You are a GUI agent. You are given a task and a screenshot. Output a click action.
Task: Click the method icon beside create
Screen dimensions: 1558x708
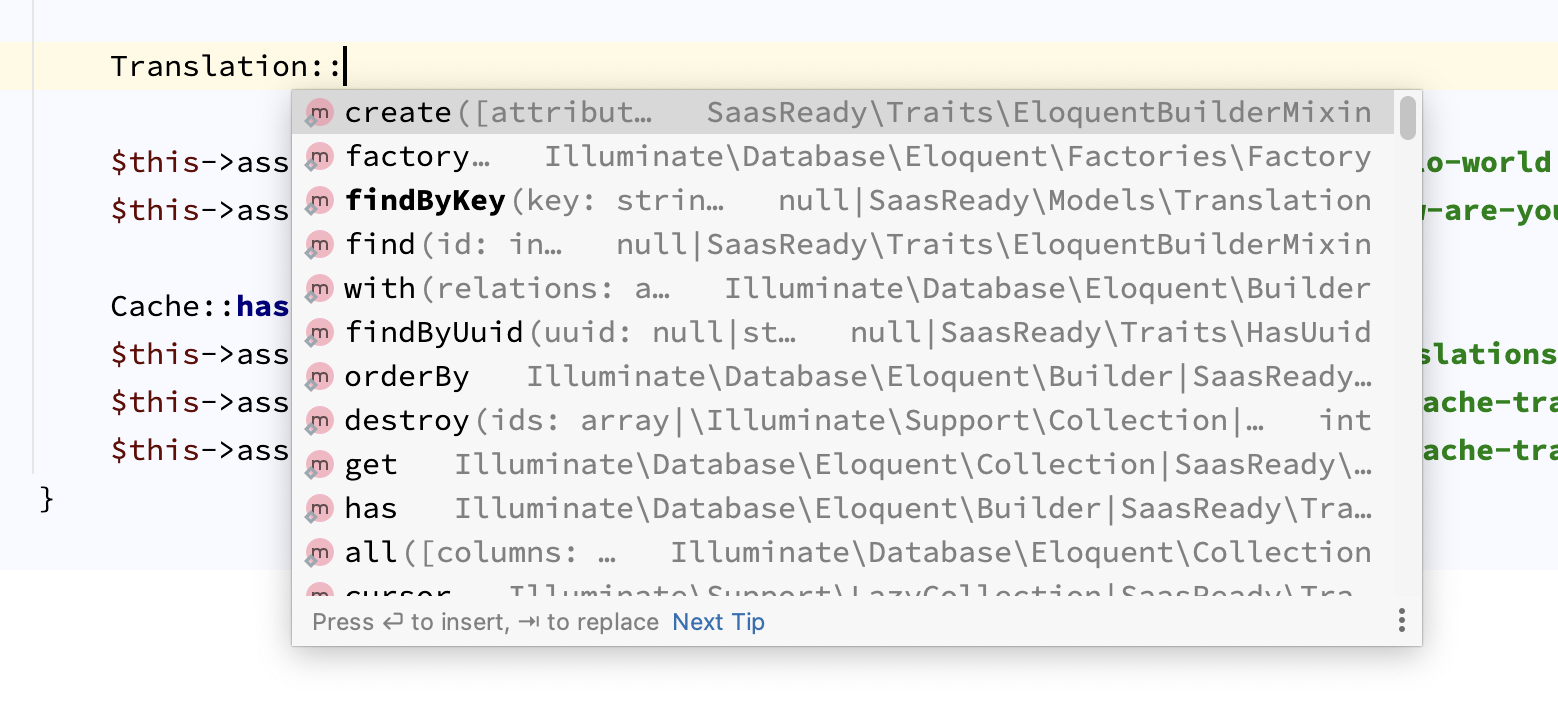coord(319,113)
